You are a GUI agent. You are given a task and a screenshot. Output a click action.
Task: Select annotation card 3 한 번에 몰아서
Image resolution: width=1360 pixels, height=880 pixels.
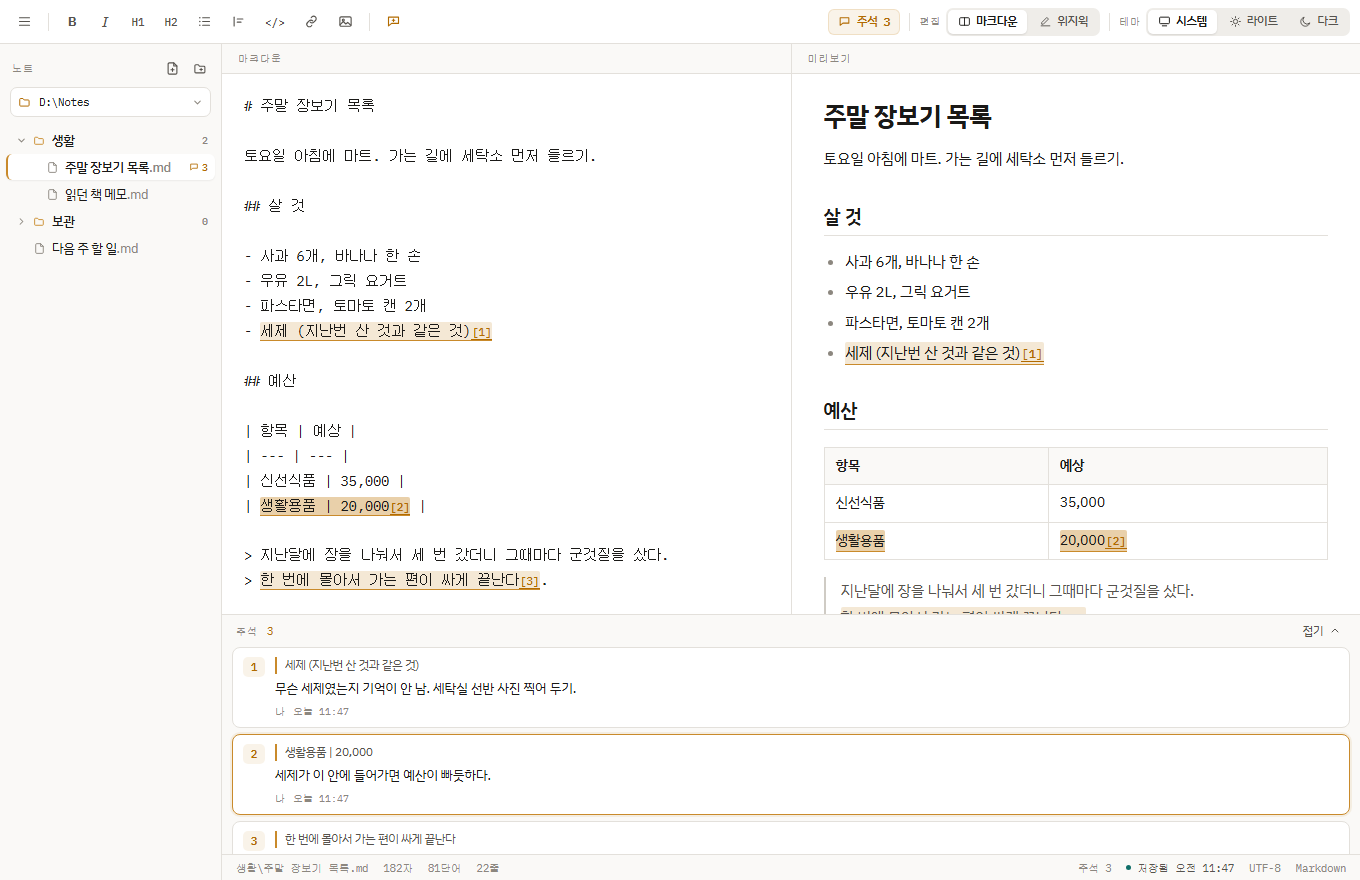(790, 838)
